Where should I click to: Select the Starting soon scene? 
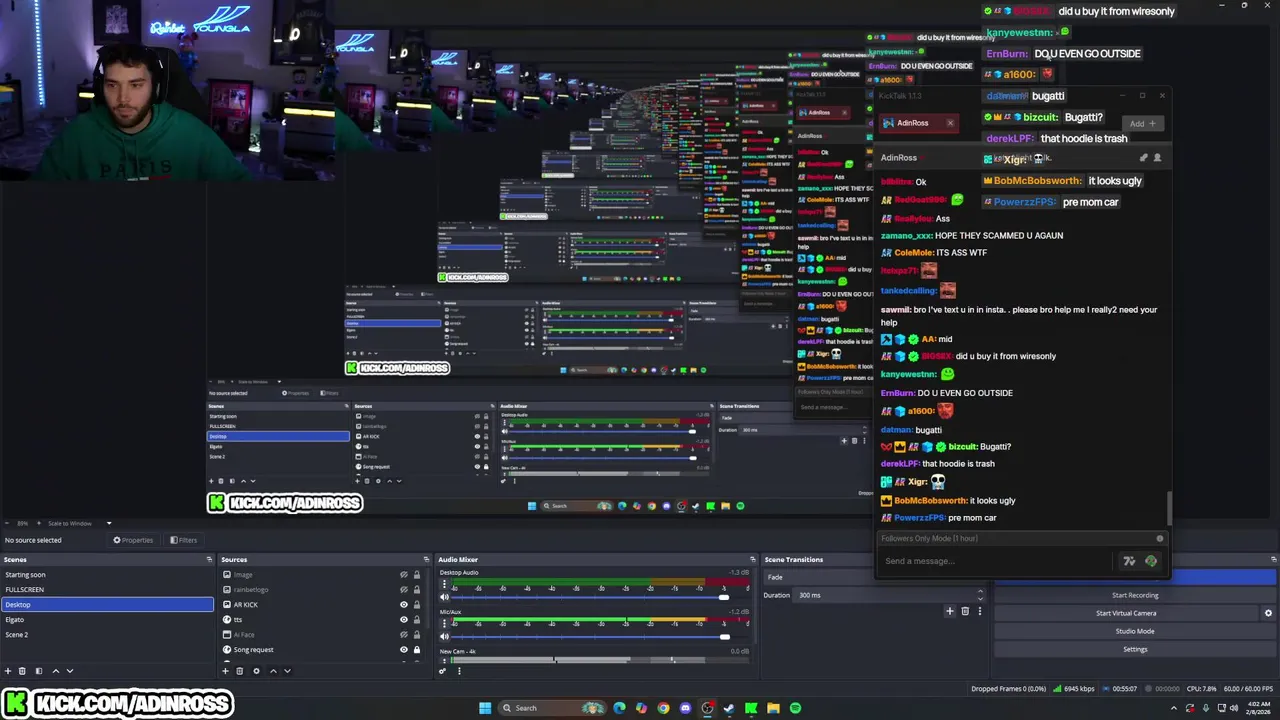tap(107, 575)
